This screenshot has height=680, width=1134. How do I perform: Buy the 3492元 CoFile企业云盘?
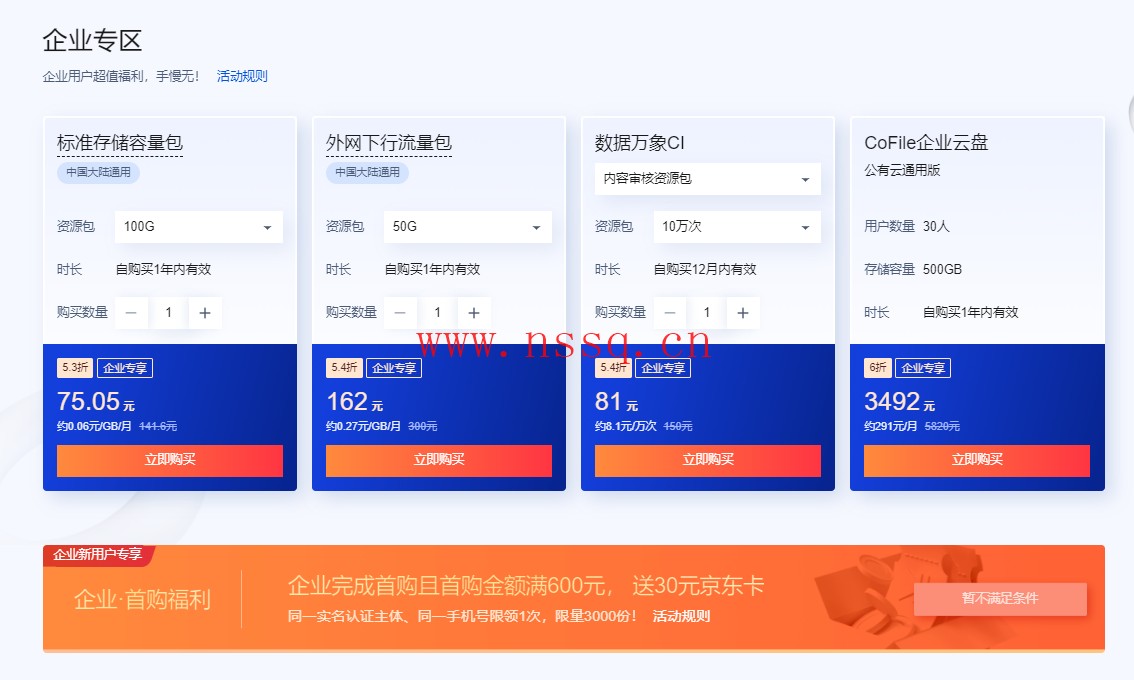[977, 461]
